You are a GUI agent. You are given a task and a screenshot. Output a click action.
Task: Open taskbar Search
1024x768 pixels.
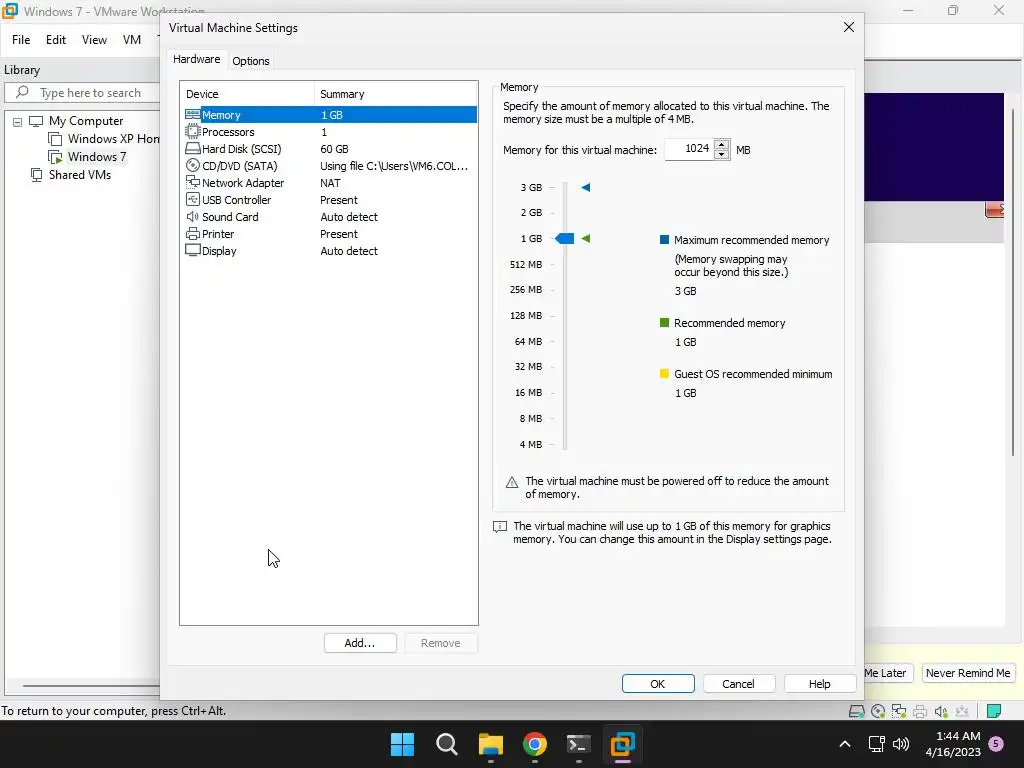pyautogui.click(x=447, y=744)
